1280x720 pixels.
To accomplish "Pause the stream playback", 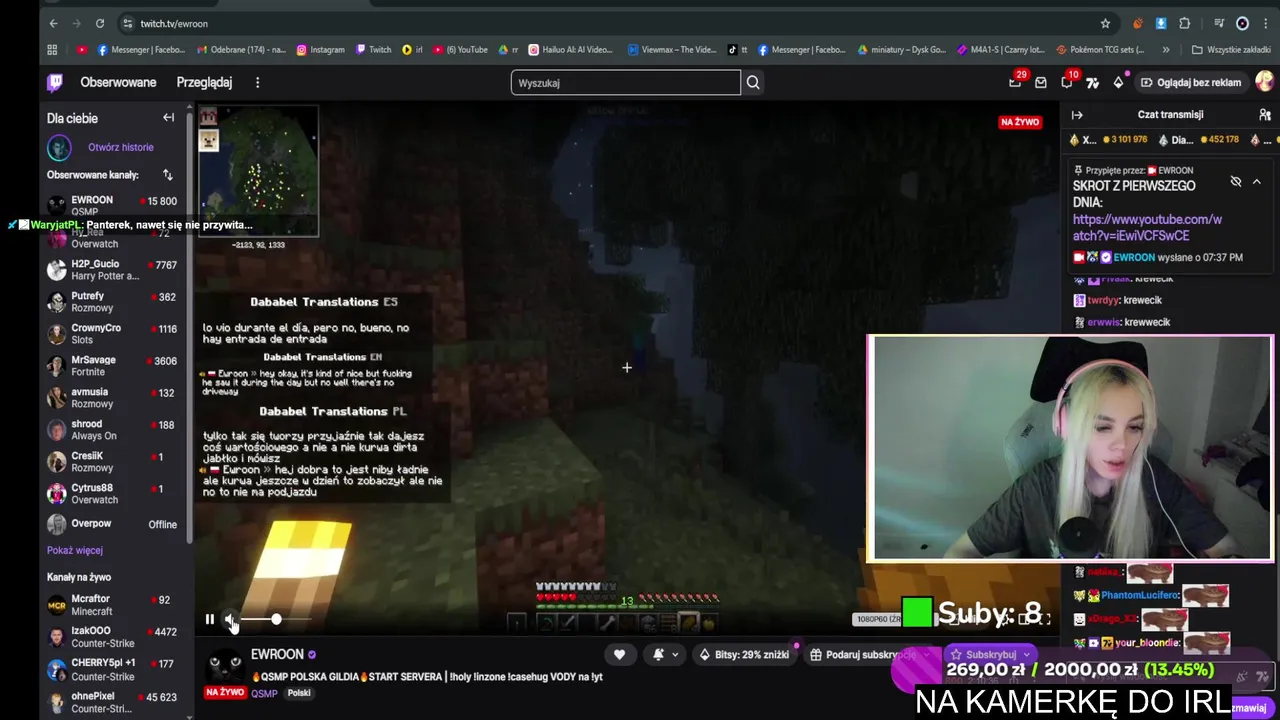I will [x=209, y=619].
